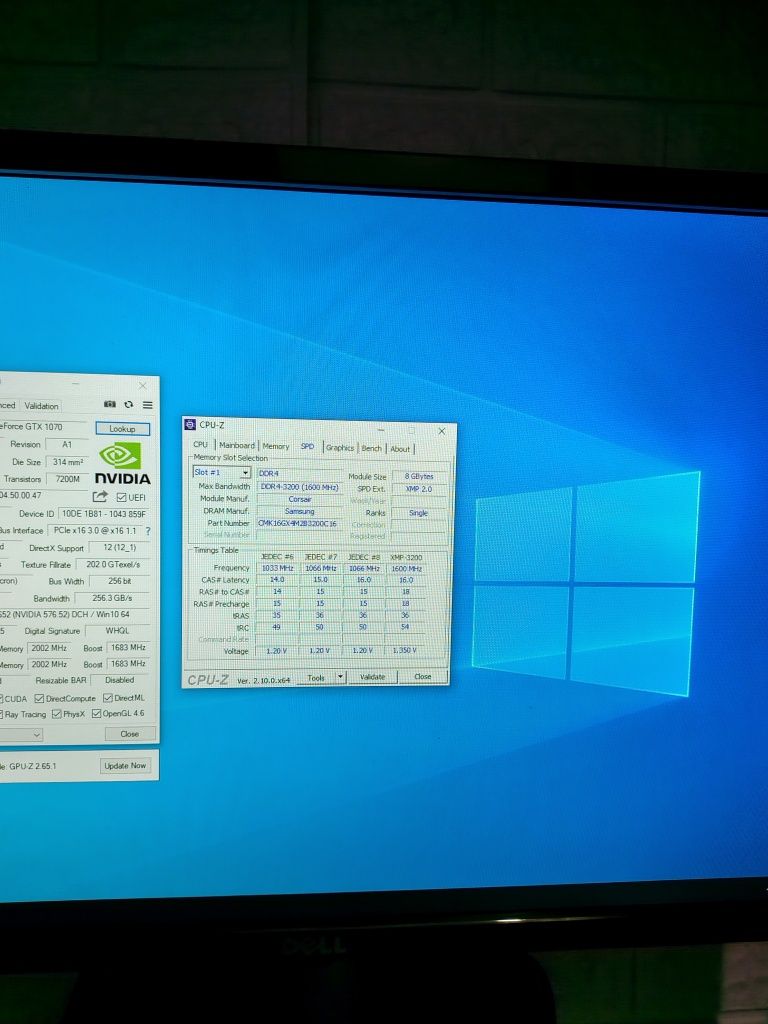
Task: Open the About tab in CPU-Z
Action: 400,449
